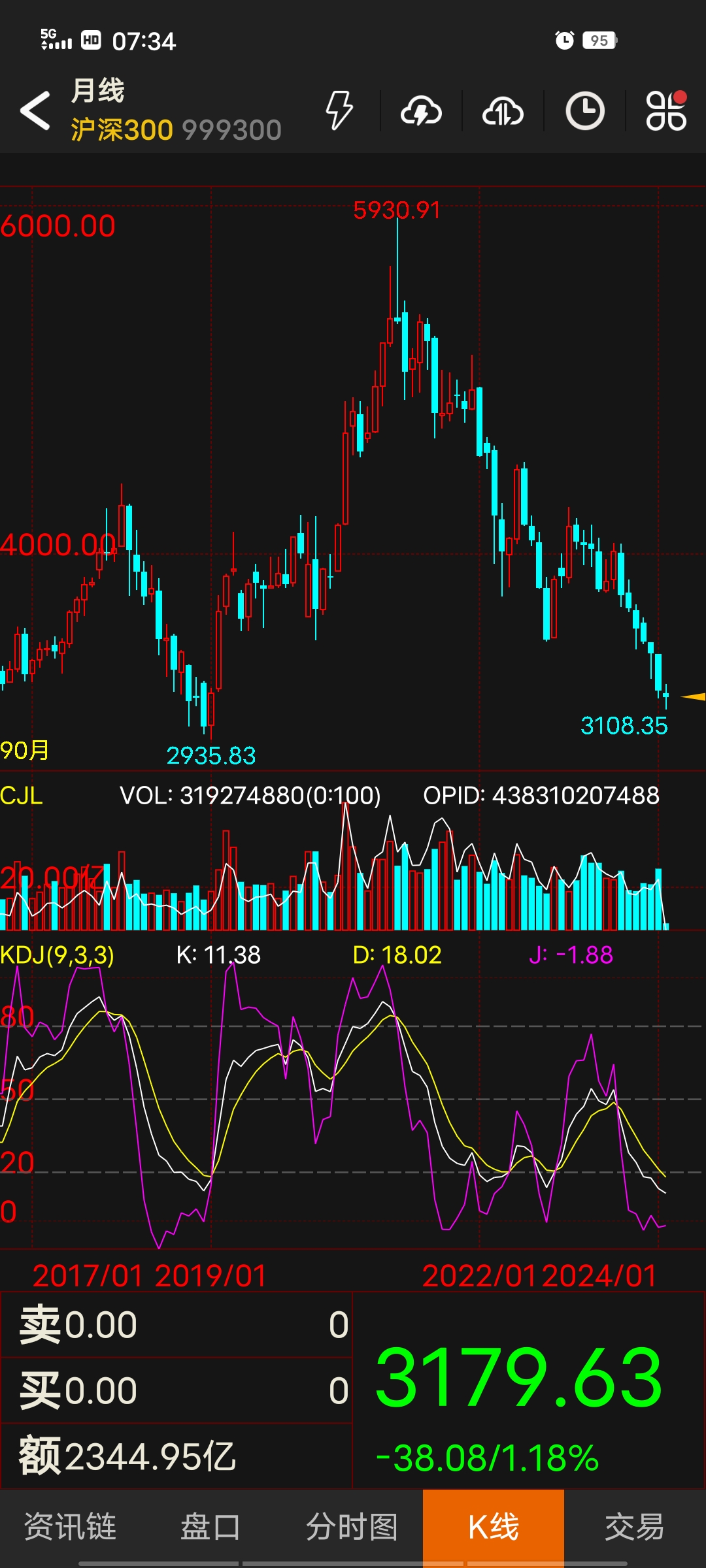Tap the 卖 0.00 sell row

[176, 1325]
